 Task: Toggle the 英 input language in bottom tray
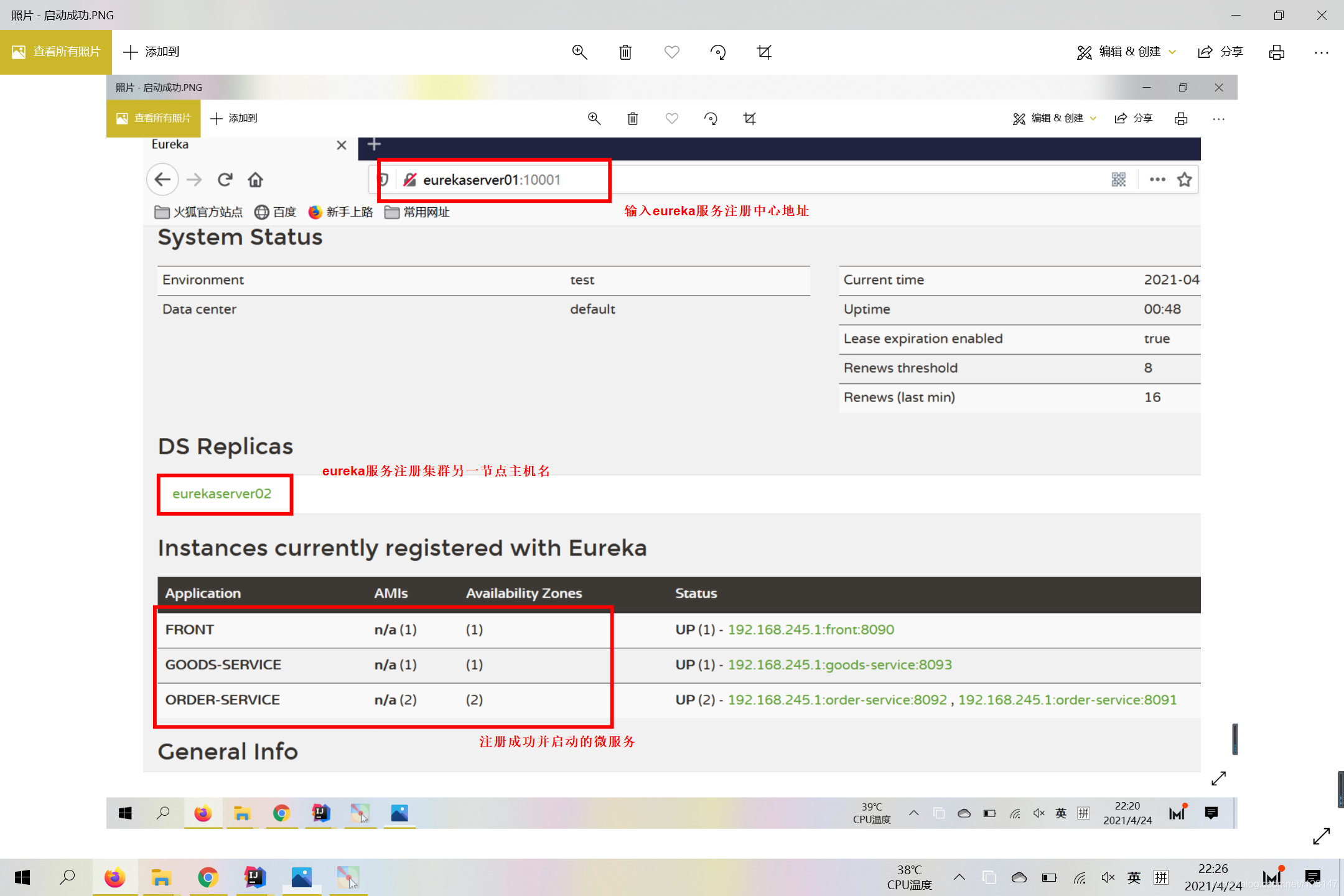tap(1134, 877)
